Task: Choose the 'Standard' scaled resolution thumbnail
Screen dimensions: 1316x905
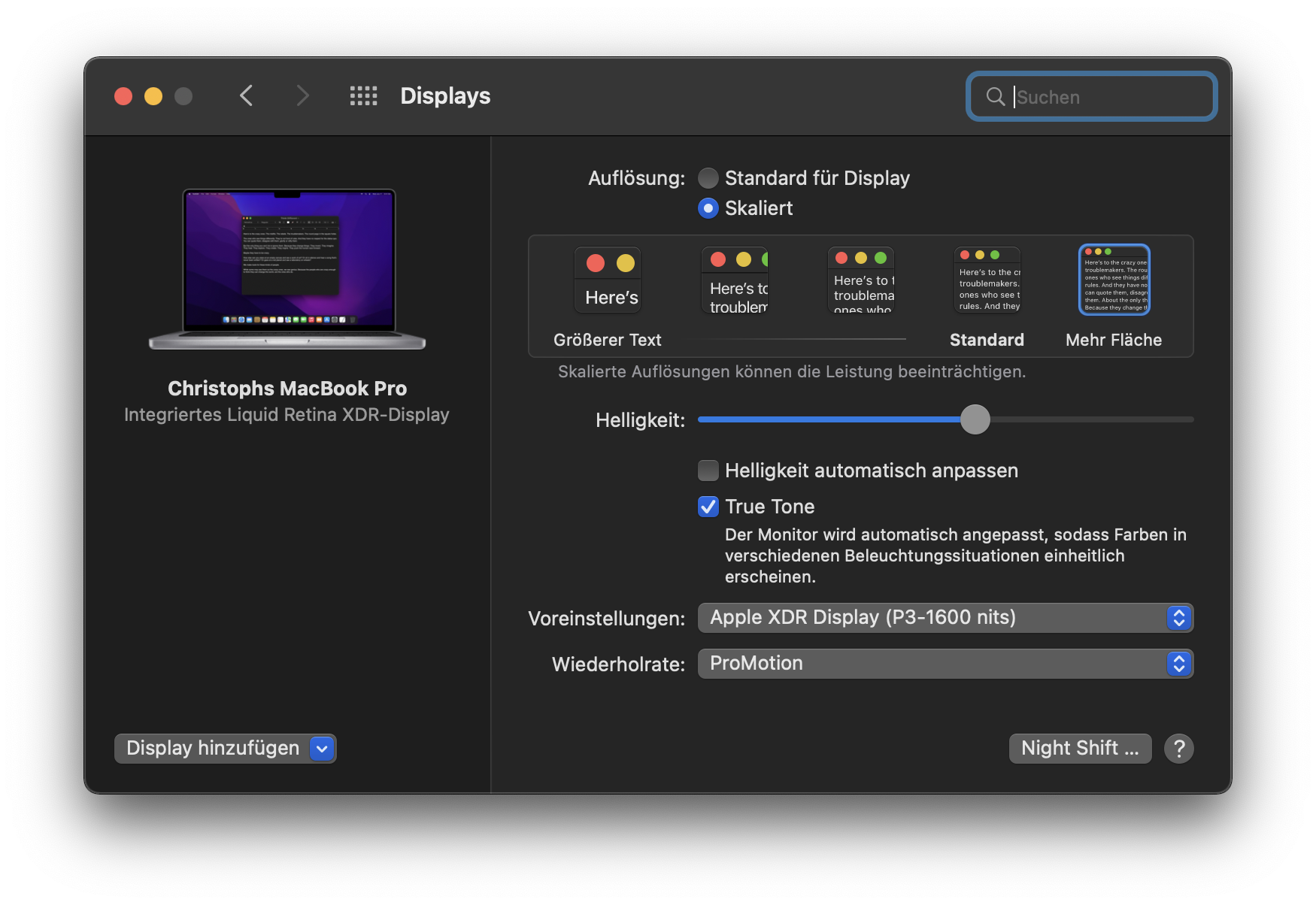Action: (987, 280)
